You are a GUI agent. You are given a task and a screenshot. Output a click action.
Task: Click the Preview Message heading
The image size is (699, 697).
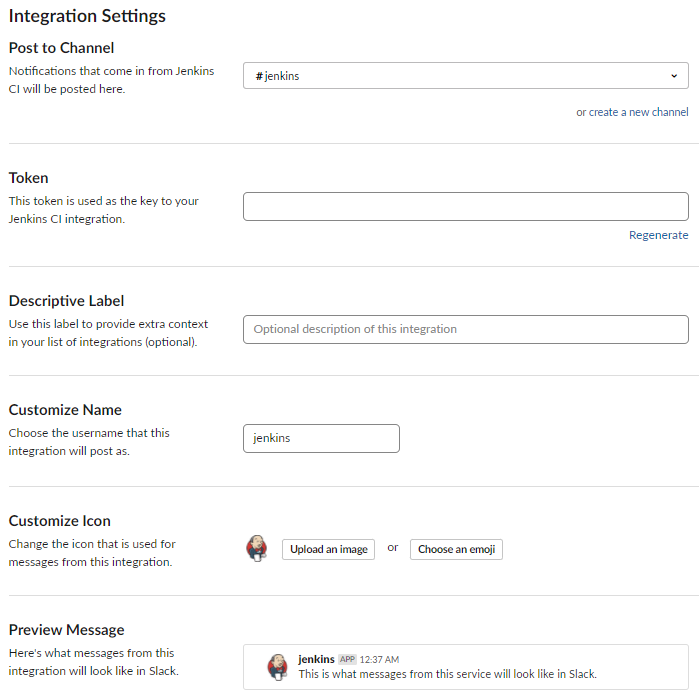point(66,630)
